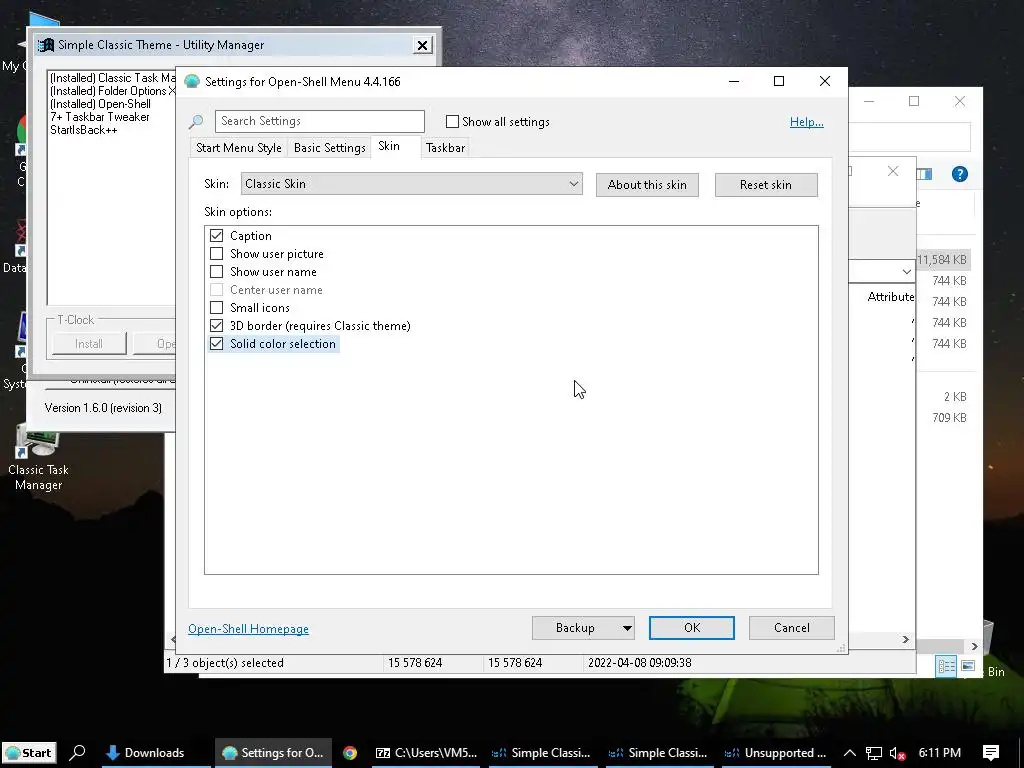Image resolution: width=1024 pixels, height=768 pixels.
Task: Open the Help... link
Action: 807,122
